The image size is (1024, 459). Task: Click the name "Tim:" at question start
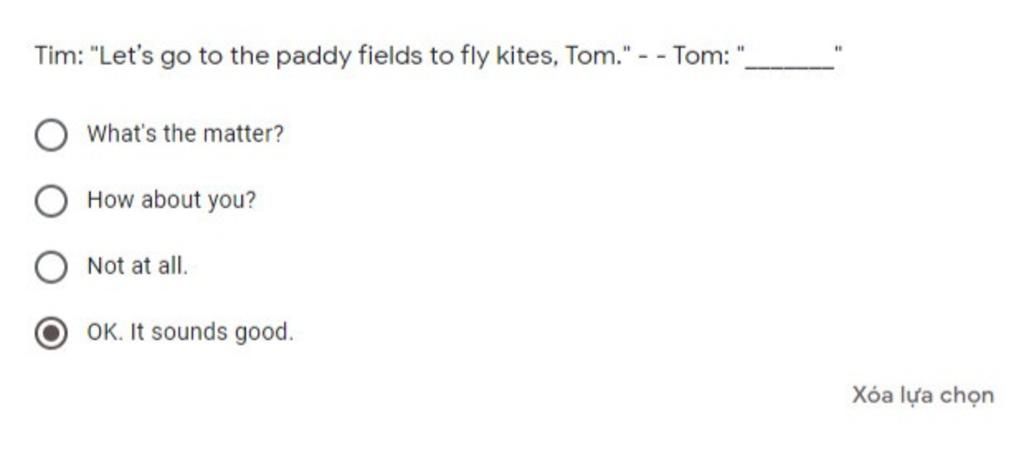[59, 56]
